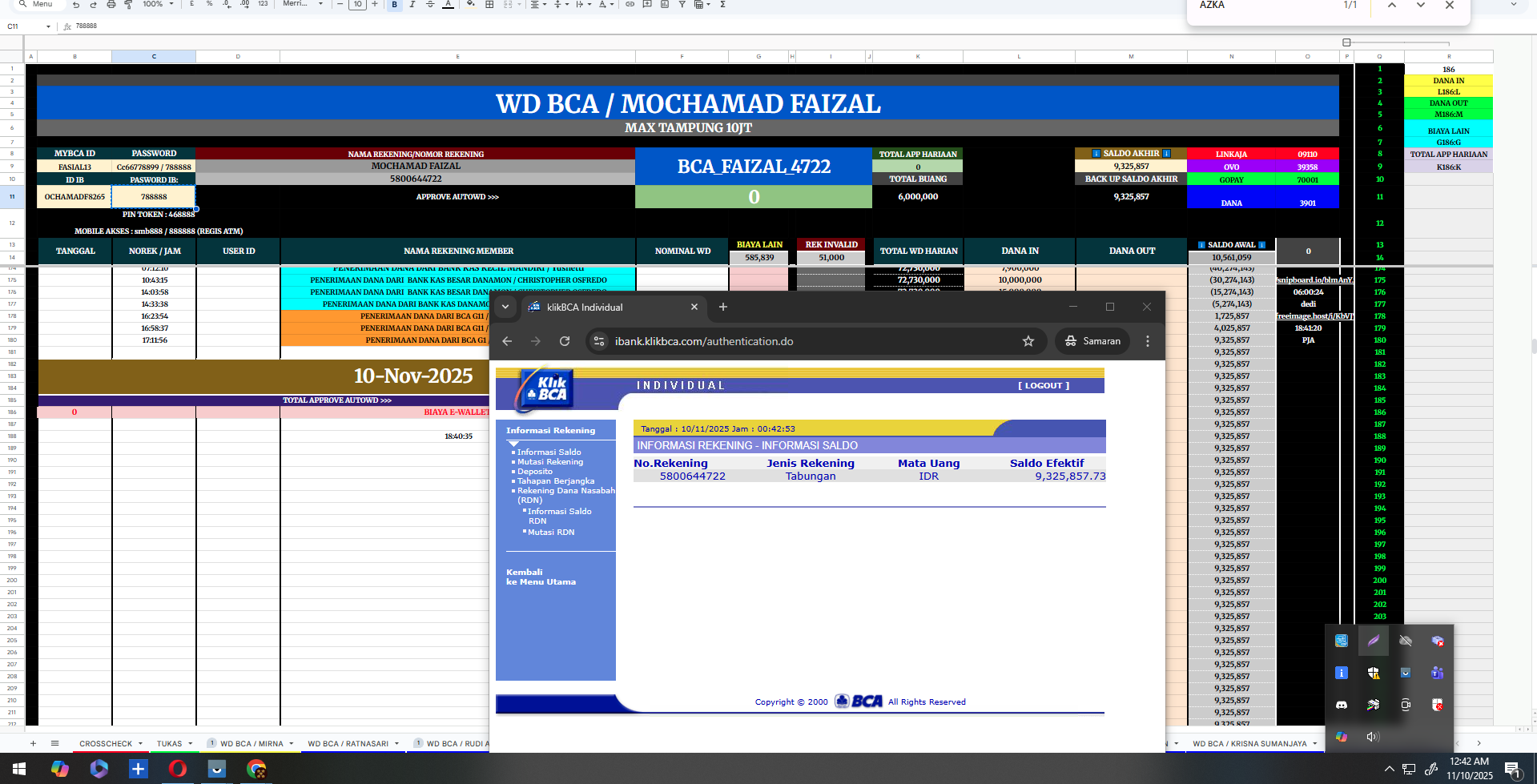Print the spreadsheet
The width and height of the screenshot is (1537, 784).
tap(111, 5)
